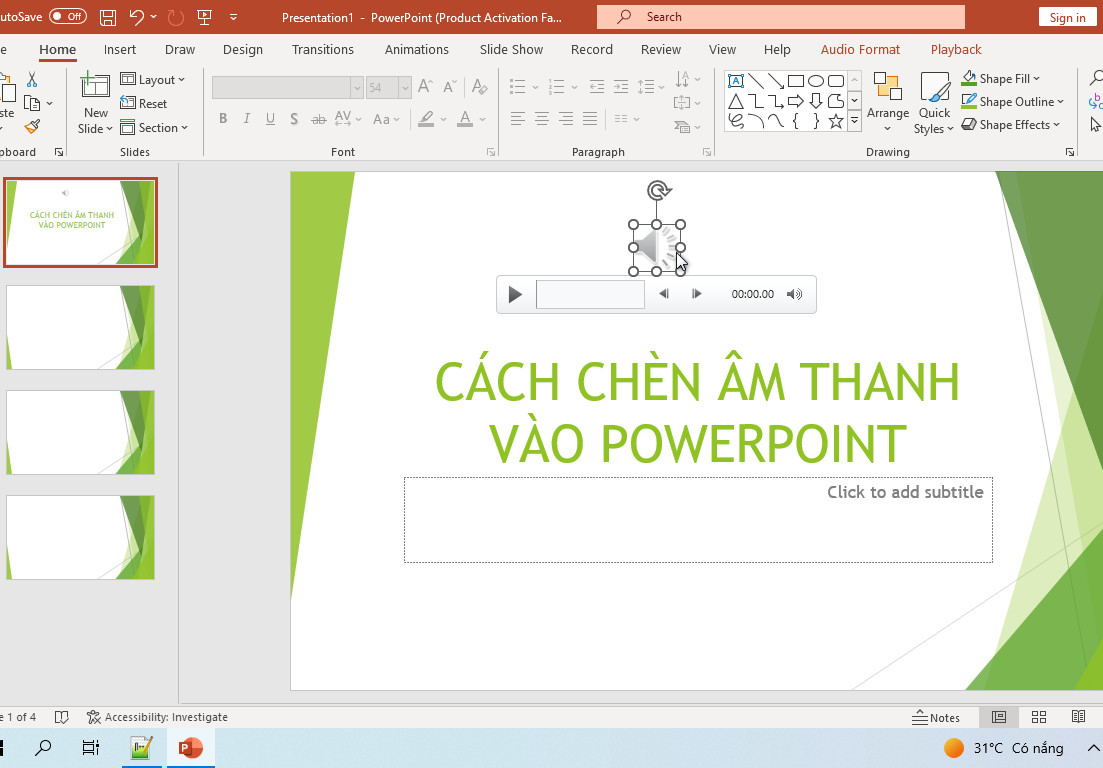Toggle the AutoSave switch
Screen dimensions: 1103x768
tap(68, 16)
